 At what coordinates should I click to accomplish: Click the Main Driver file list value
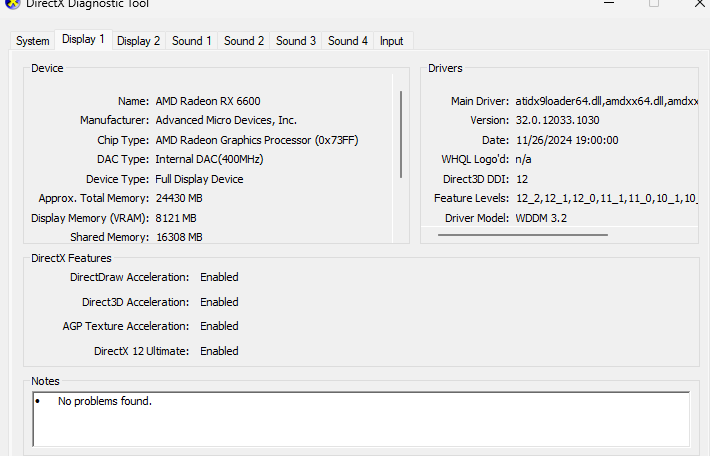pos(606,101)
